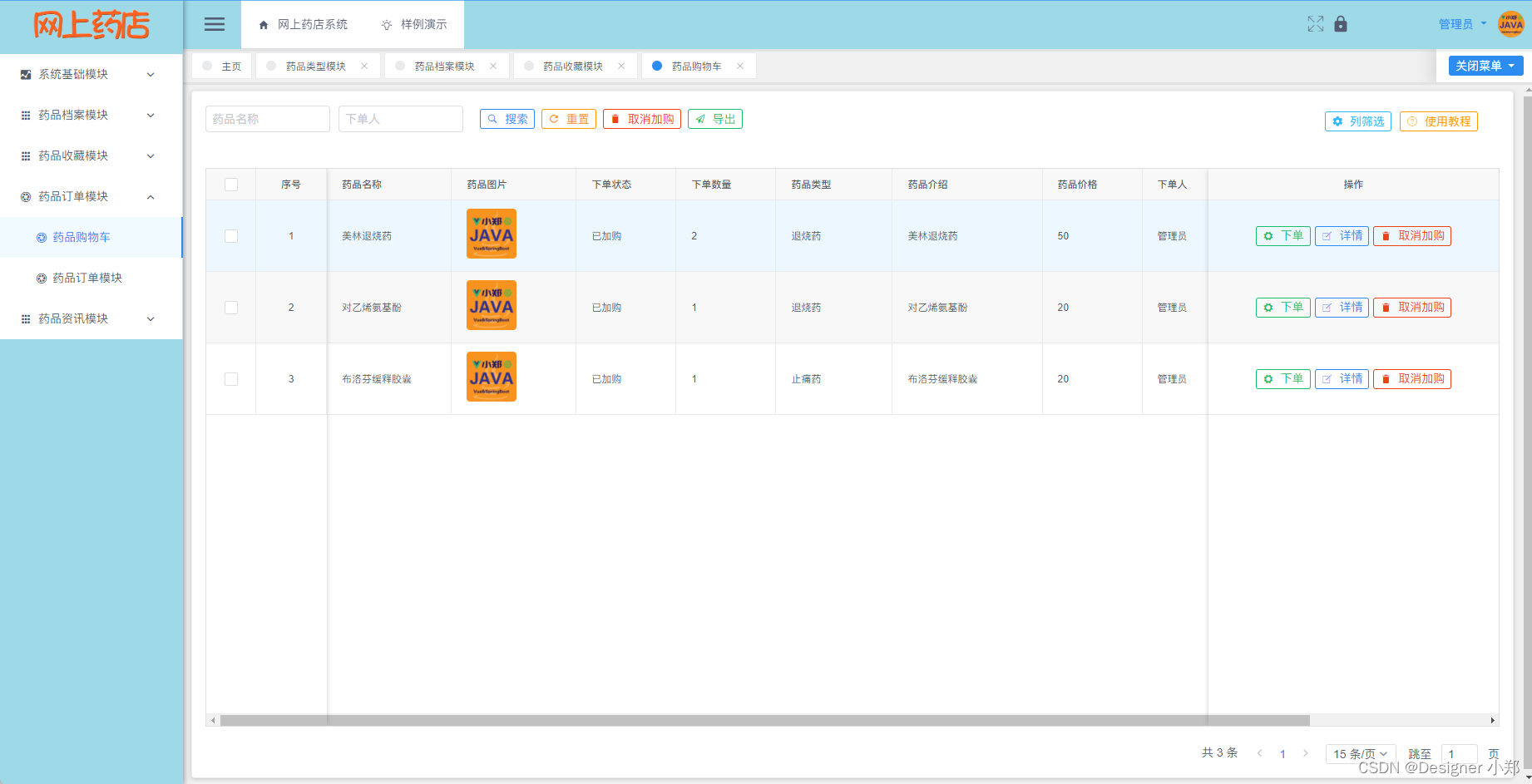Click the scrollbar left arrow
The width and height of the screenshot is (1532, 784).
pos(213,720)
